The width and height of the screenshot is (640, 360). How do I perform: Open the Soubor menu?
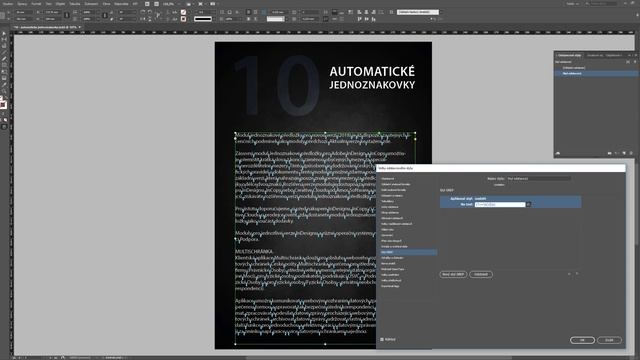(x=8, y=4)
